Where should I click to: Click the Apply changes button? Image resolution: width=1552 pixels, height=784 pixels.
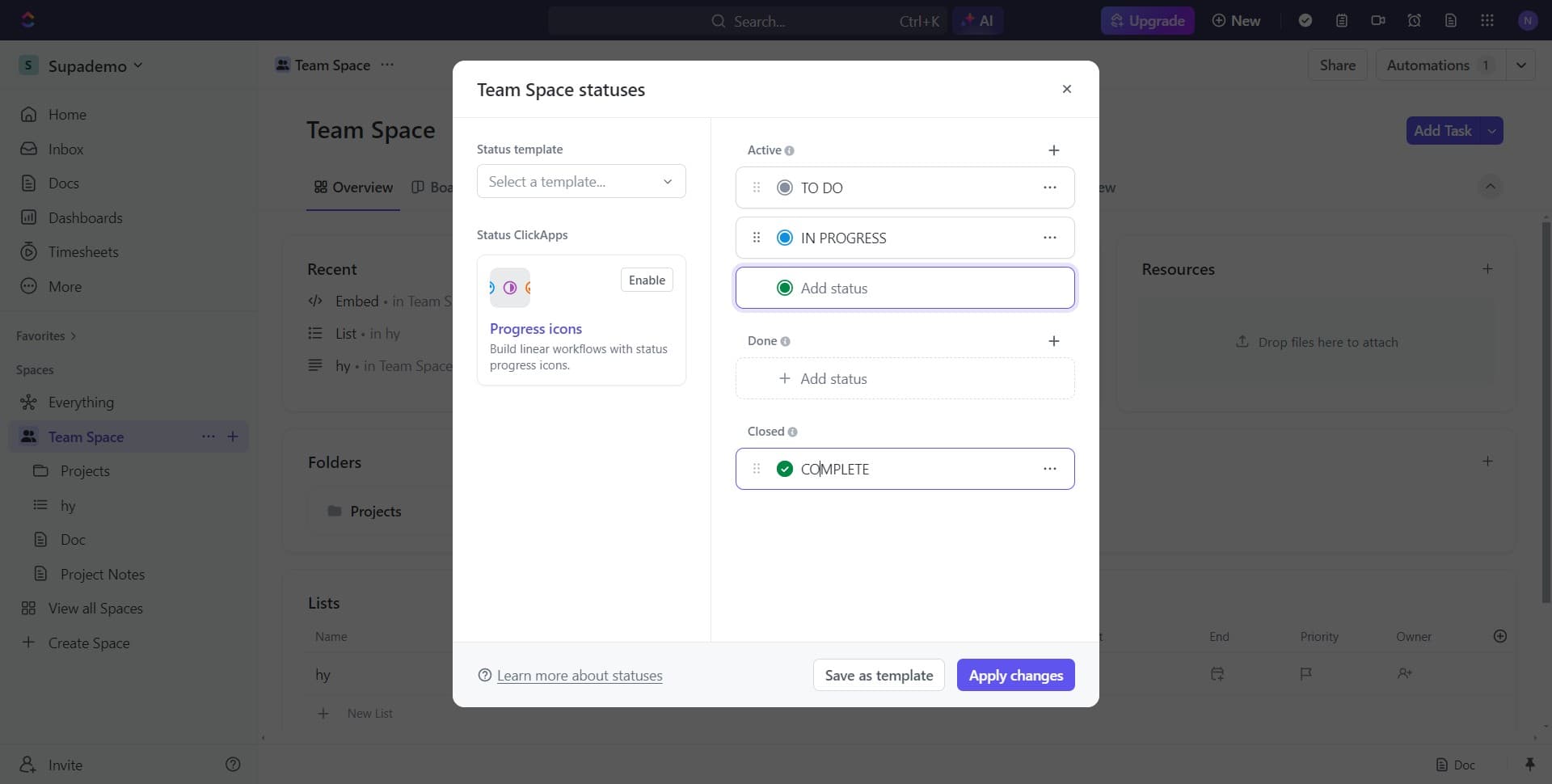1015,675
